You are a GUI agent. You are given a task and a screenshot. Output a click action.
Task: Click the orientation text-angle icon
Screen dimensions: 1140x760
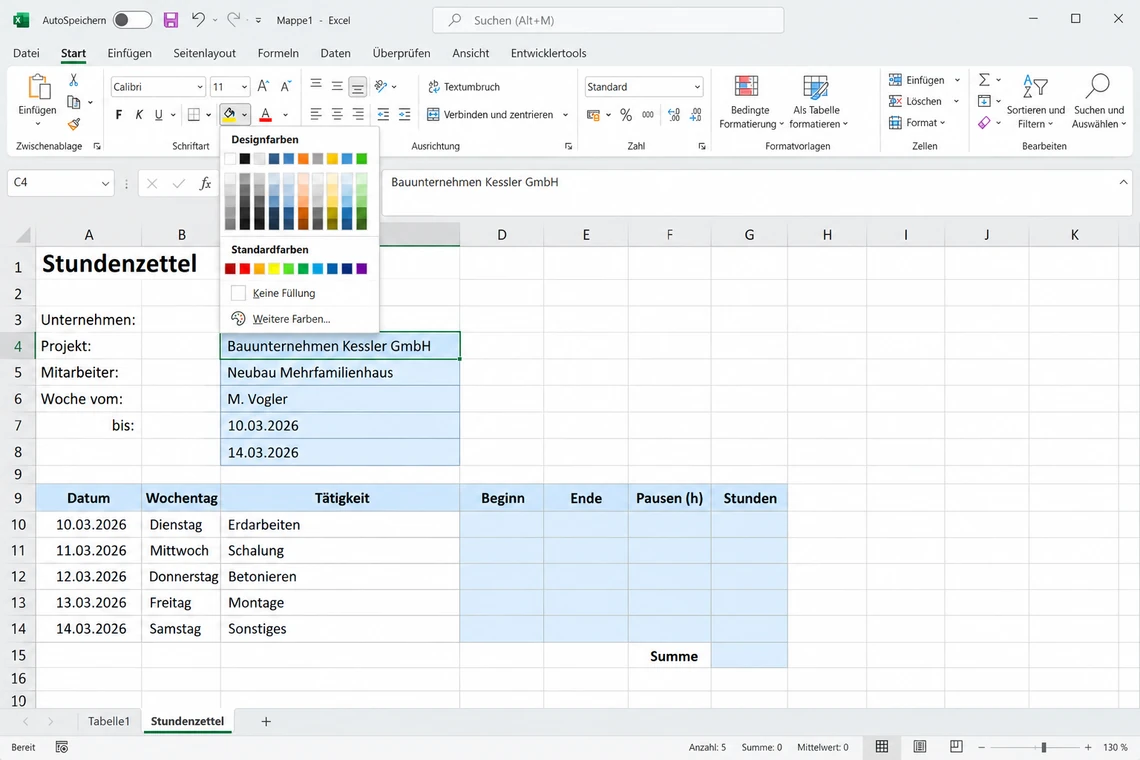[x=380, y=87]
